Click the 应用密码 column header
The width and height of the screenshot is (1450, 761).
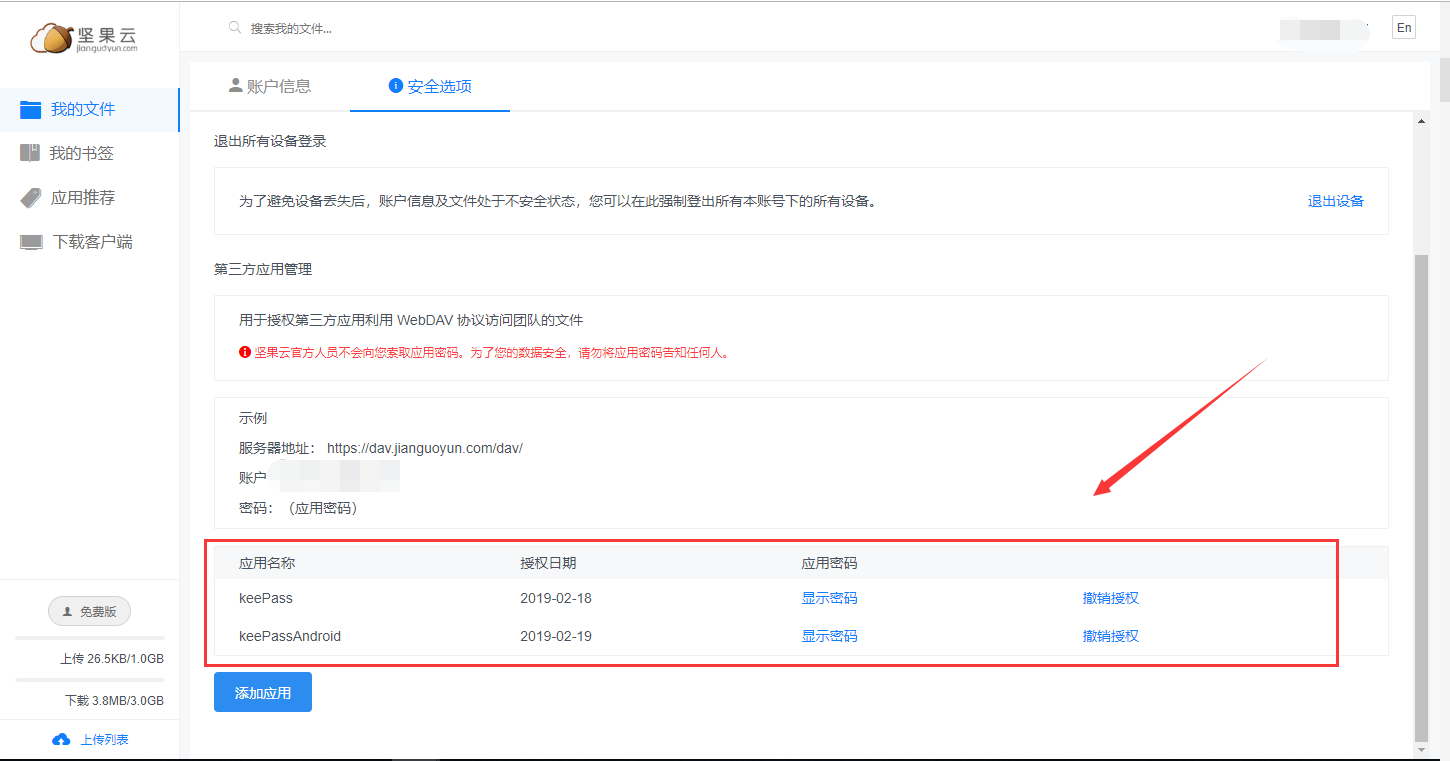(829, 563)
